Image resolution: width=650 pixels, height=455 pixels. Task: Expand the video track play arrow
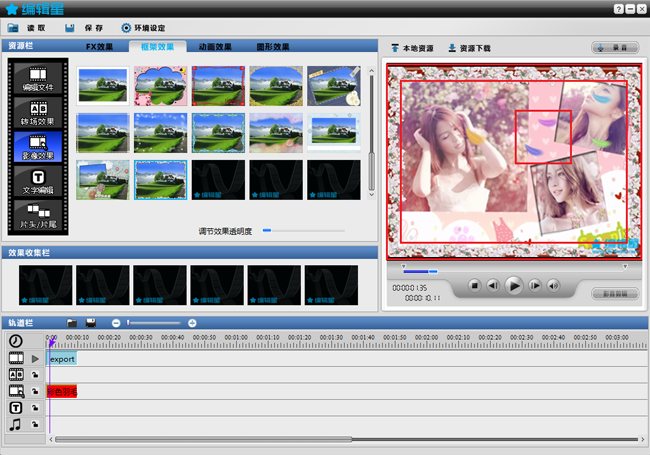coord(36,358)
